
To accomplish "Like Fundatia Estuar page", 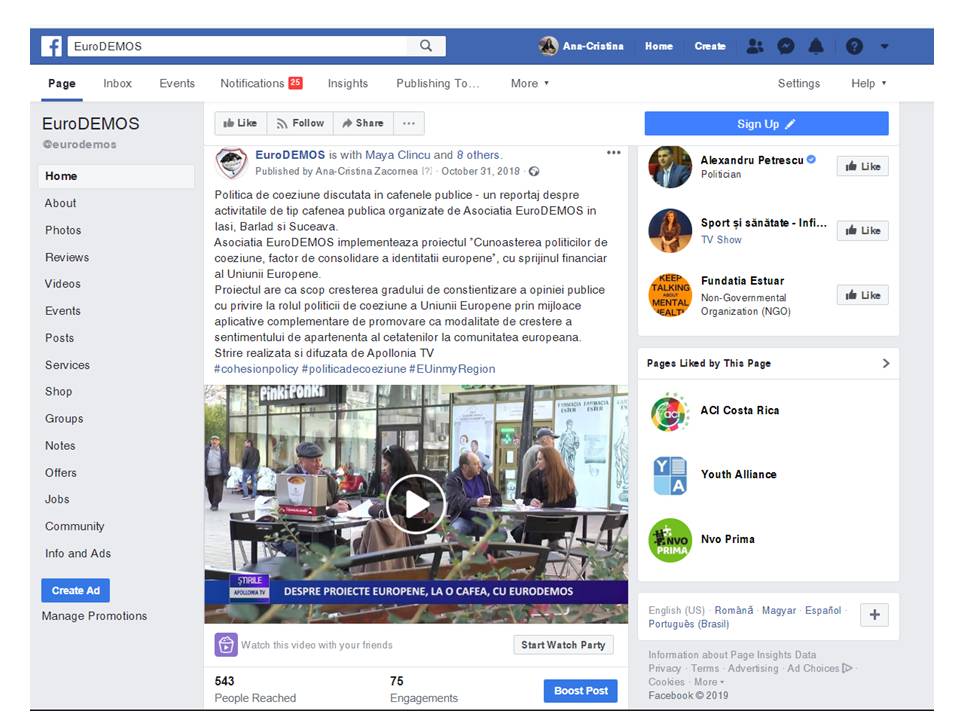I will pyautogui.click(x=863, y=295).
